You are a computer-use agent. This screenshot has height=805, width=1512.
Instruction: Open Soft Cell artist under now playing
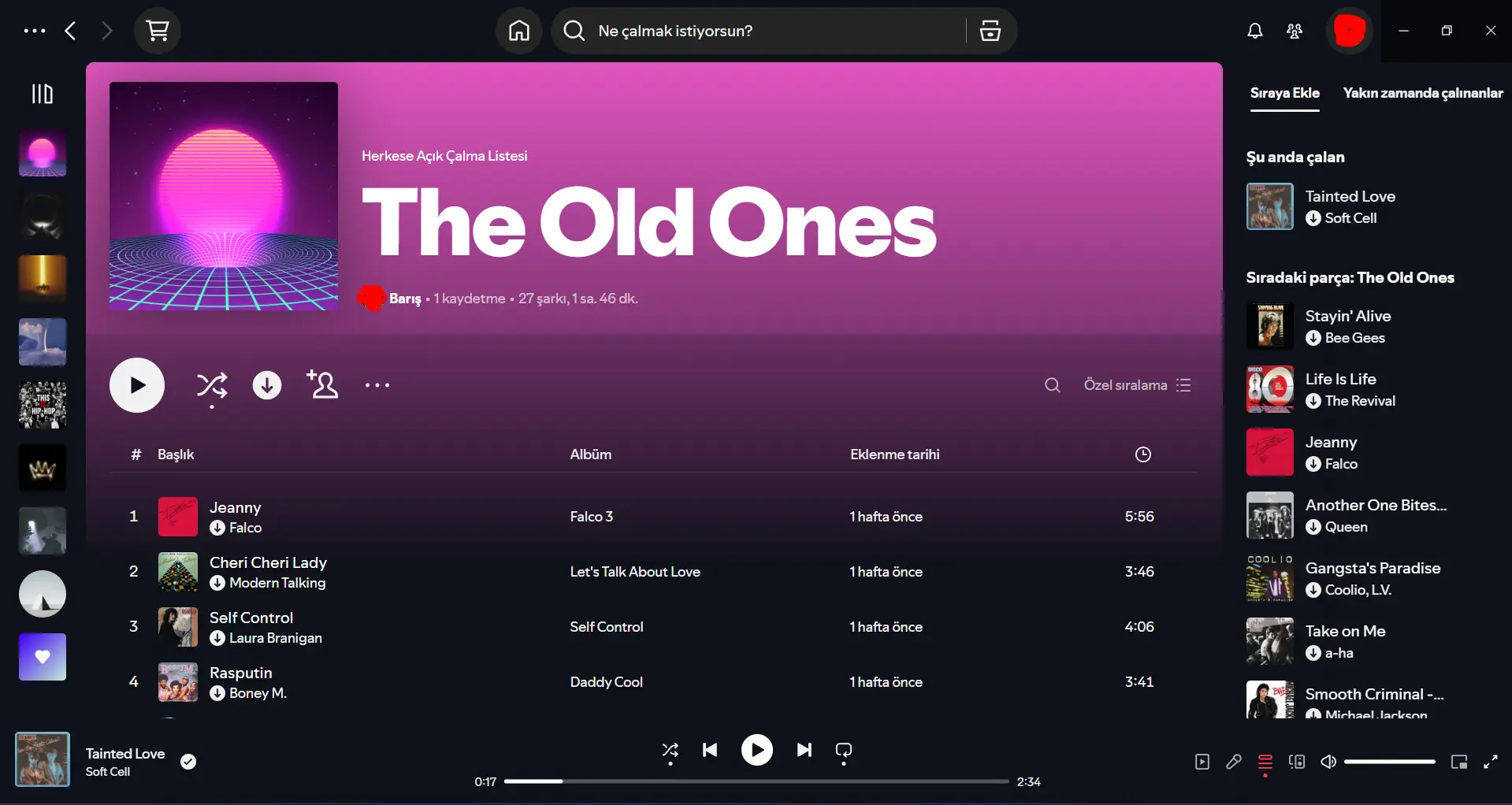pos(1350,218)
